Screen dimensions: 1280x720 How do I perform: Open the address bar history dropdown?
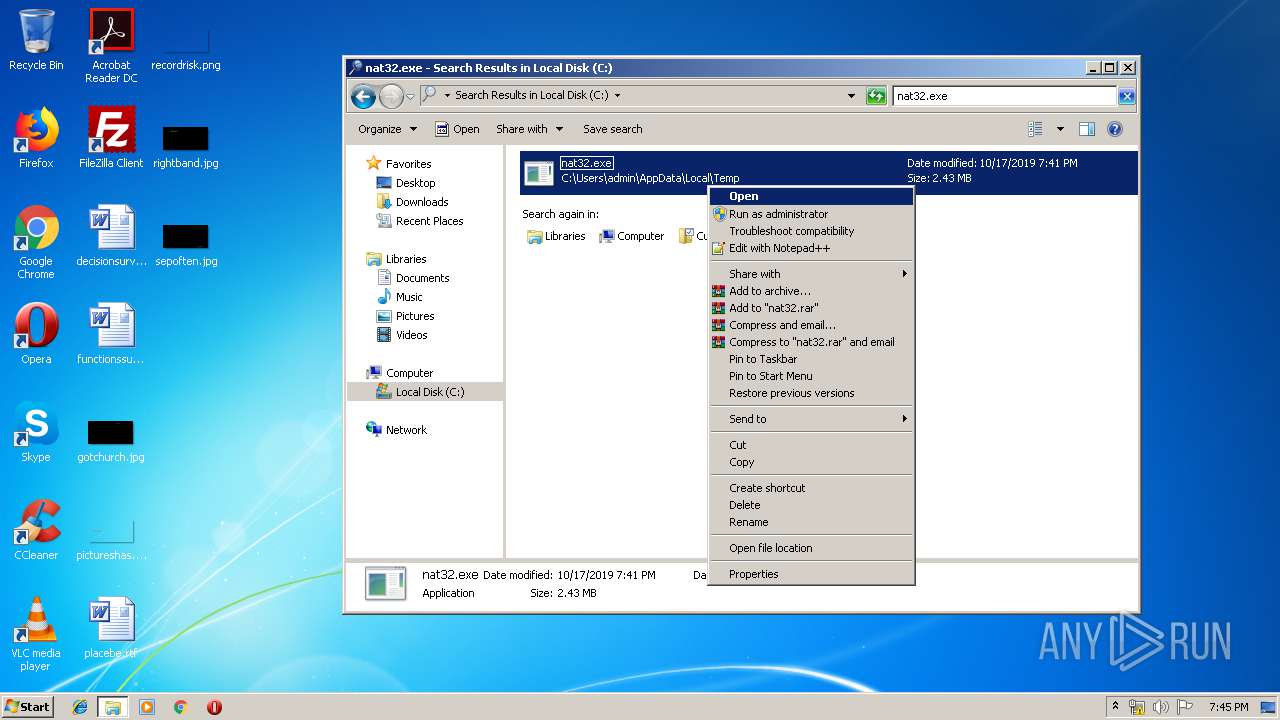pyautogui.click(x=851, y=96)
